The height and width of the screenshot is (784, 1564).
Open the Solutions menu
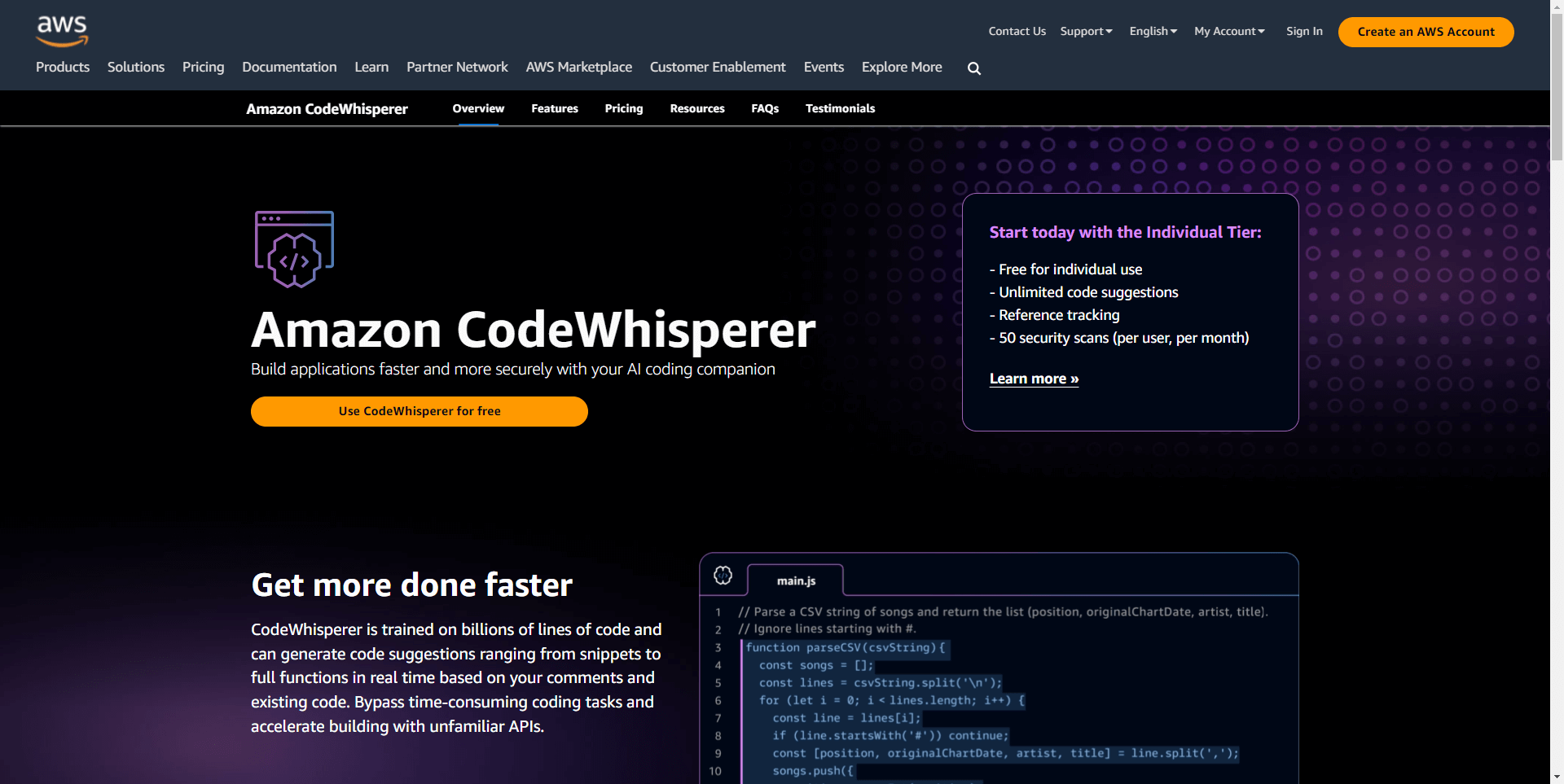136,67
